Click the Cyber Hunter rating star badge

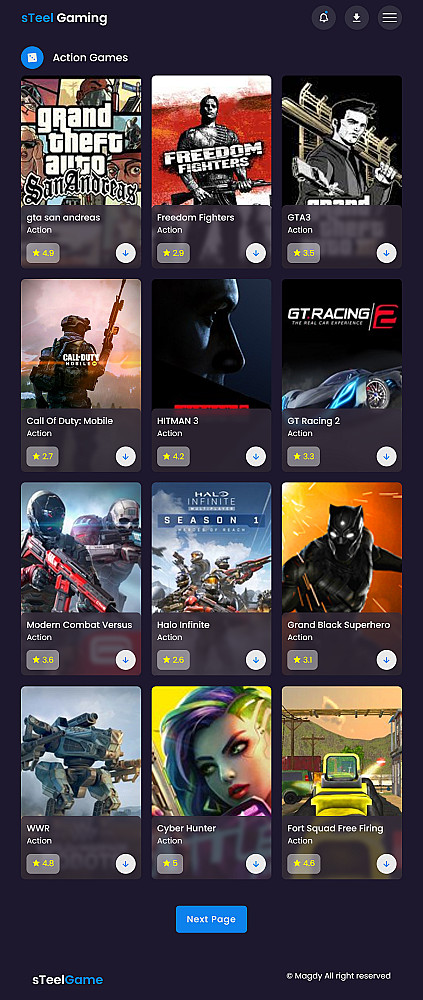tap(170, 864)
